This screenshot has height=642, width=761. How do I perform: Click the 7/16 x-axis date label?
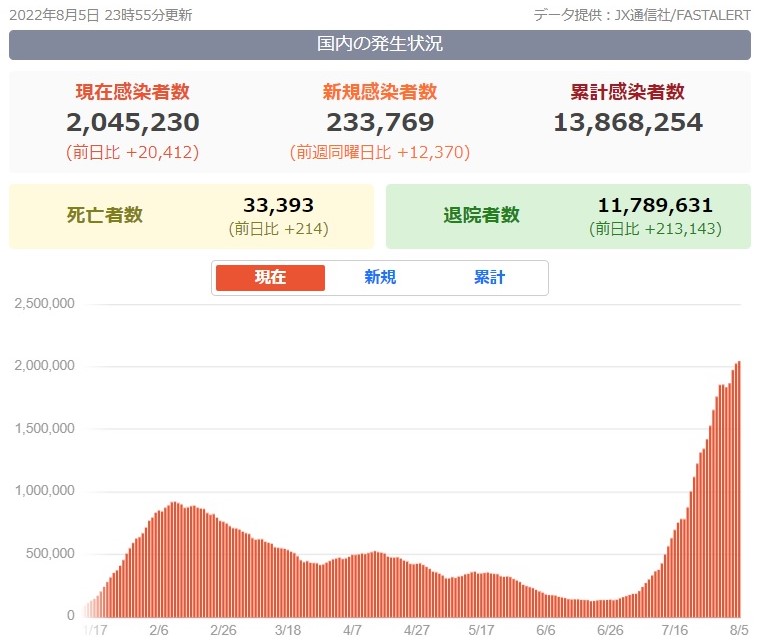coord(675,630)
